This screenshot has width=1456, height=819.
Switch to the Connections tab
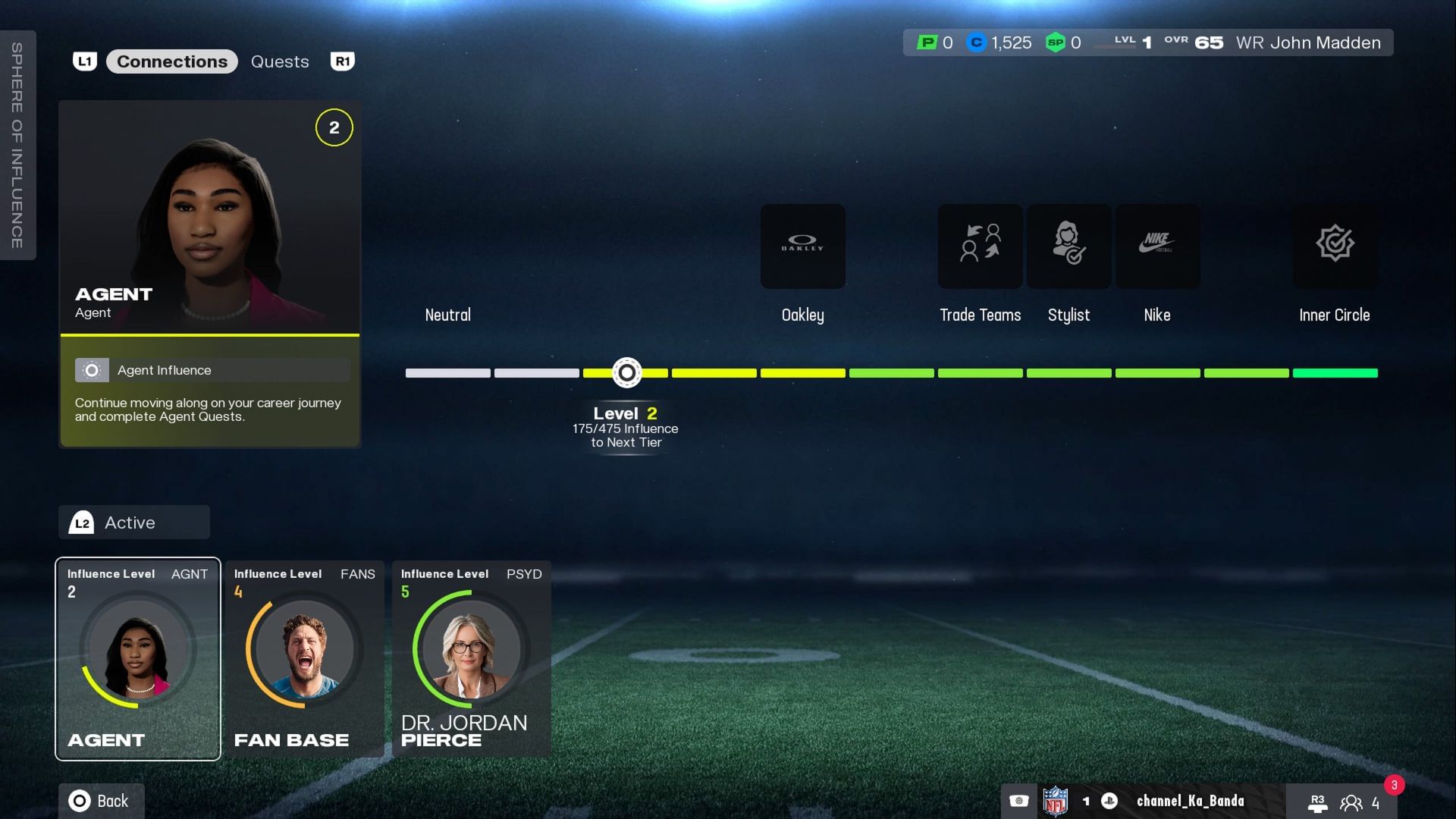172,61
